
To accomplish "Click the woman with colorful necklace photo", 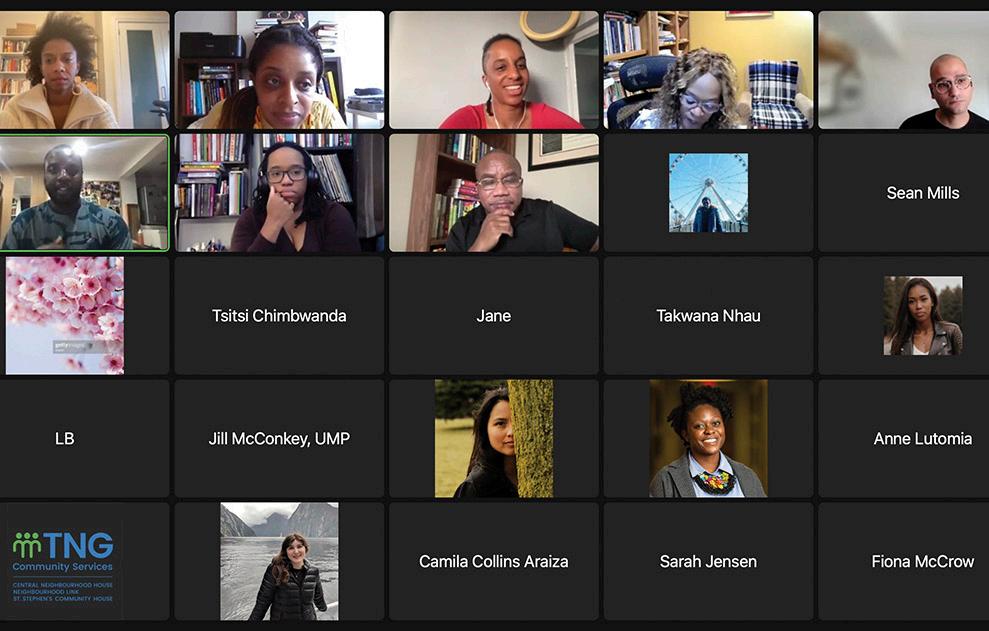I will coord(708,439).
